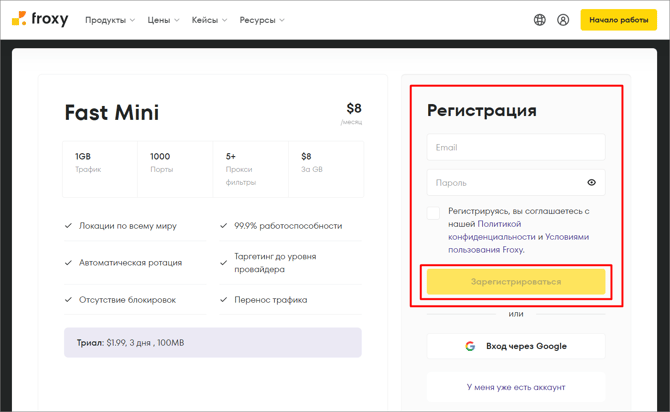The image size is (670, 412).
Task: Expand the Продукты dropdown chevron
Action: [132, 20]
